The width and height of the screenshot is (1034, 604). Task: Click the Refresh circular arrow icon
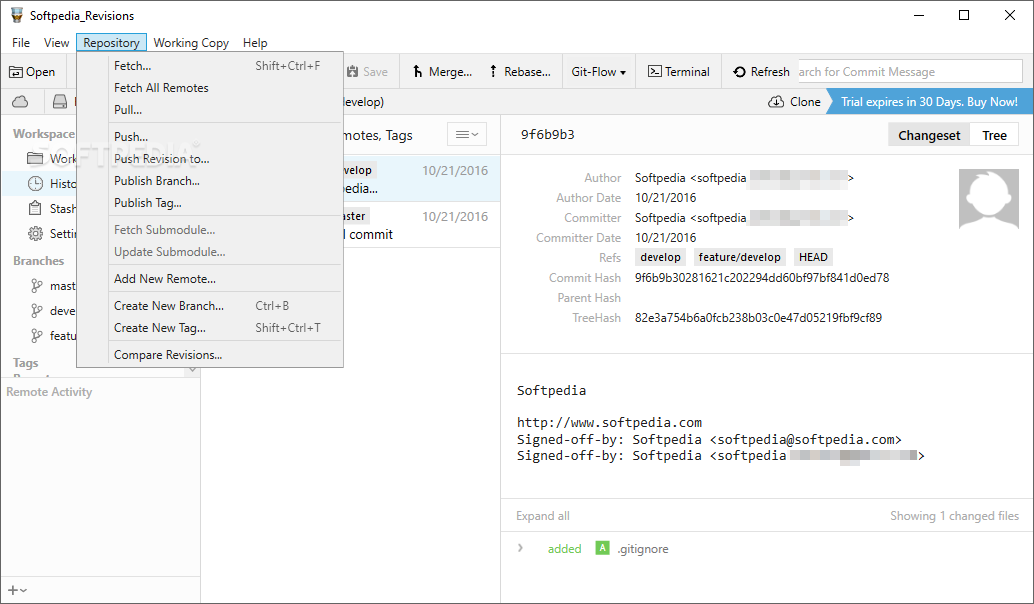coord(739,72)
